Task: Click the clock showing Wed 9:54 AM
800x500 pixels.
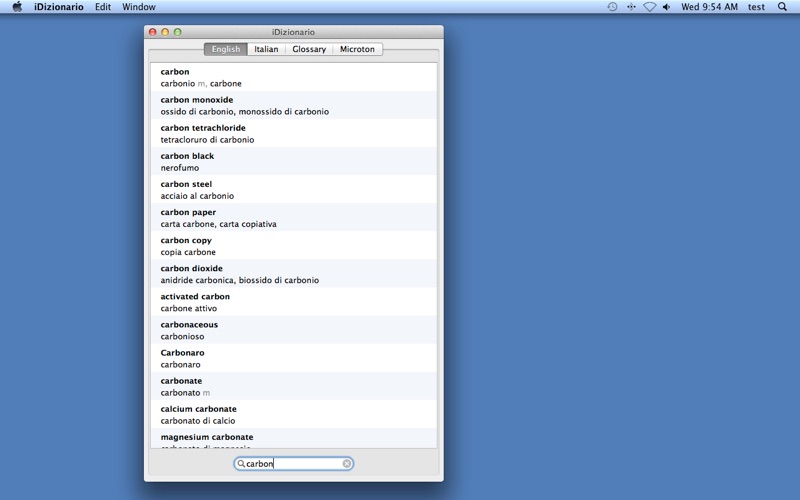Action: tap(709, 7)
